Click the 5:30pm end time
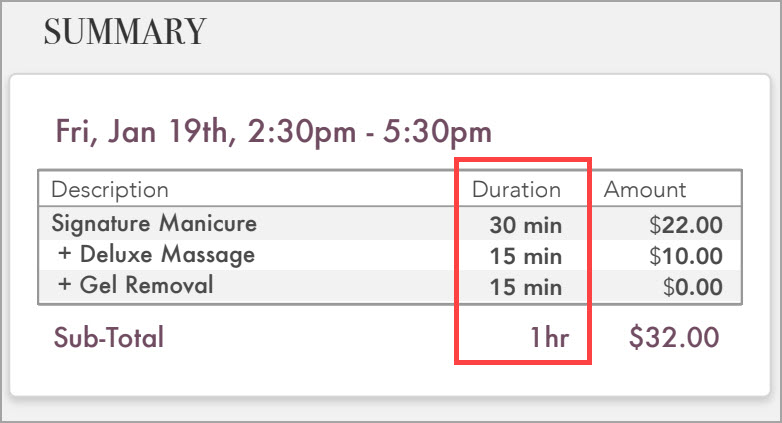 point(437,132)
